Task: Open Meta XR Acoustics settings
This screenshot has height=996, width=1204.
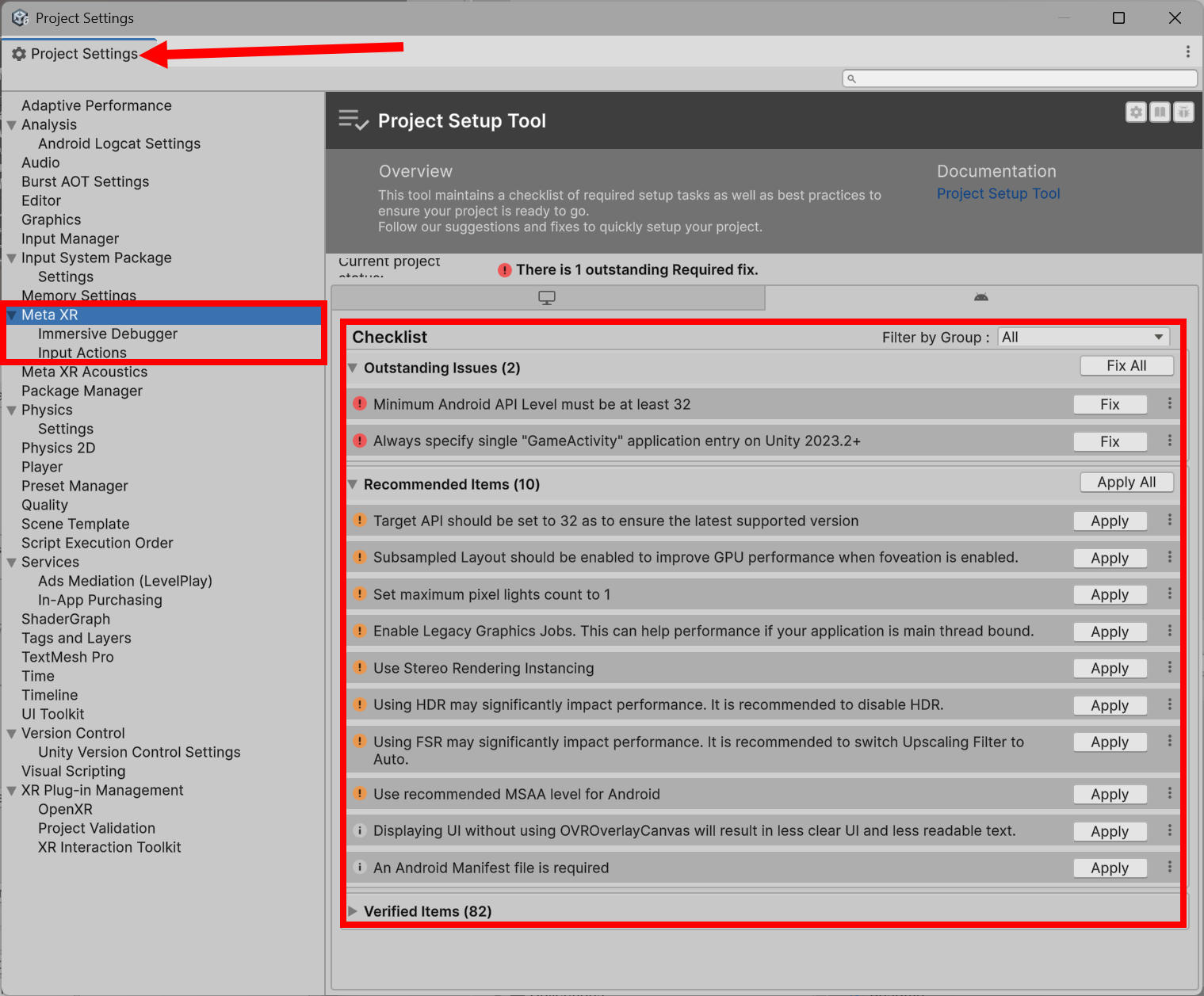Action: pyautogui.click(x=84, y=372)
